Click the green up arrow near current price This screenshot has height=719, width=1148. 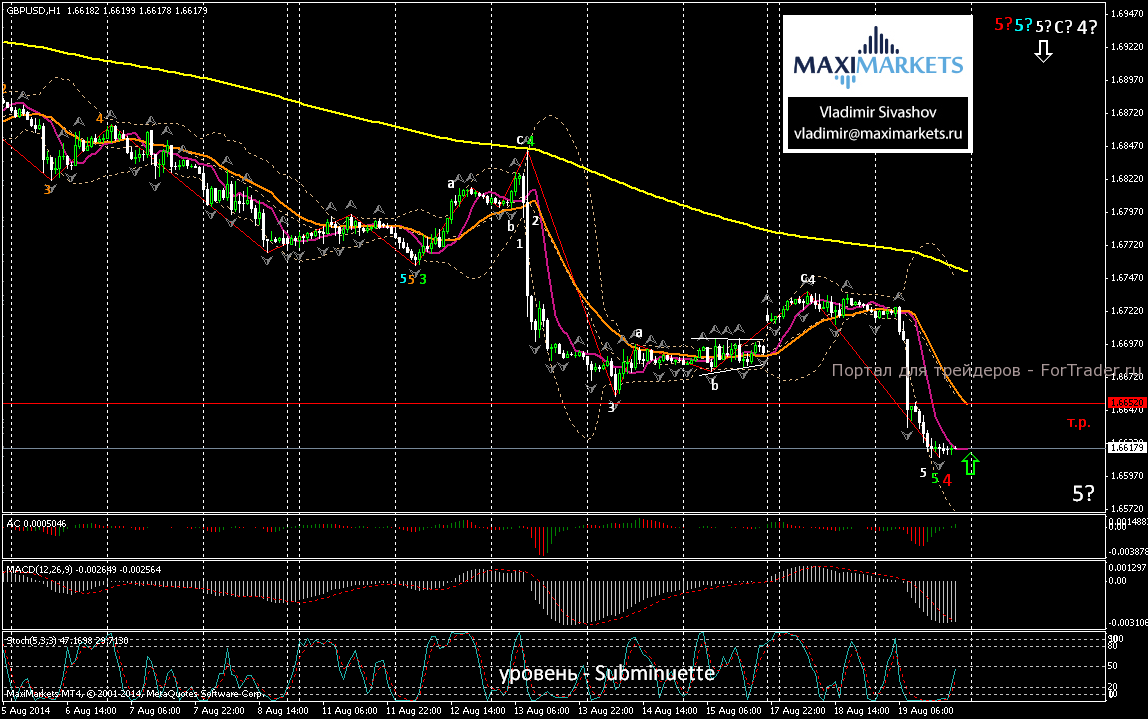click(x=969, y=464)
